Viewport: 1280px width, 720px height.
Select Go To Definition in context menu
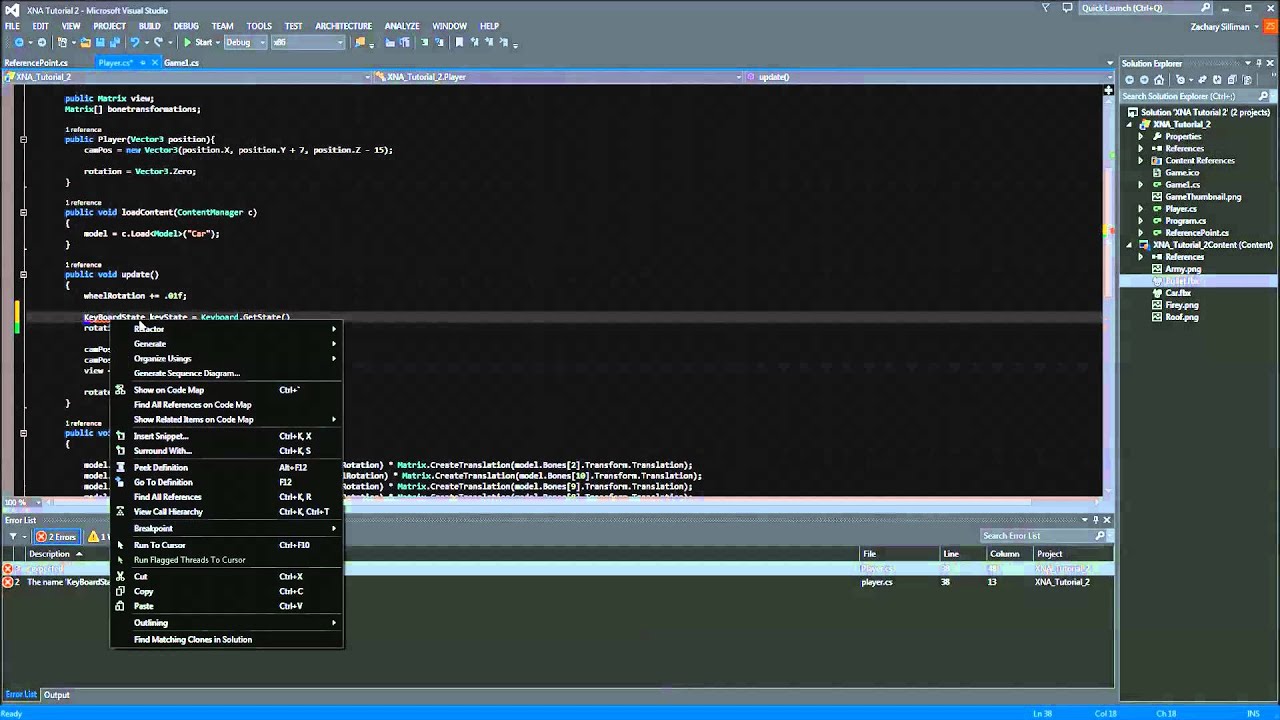pos(227,482)
